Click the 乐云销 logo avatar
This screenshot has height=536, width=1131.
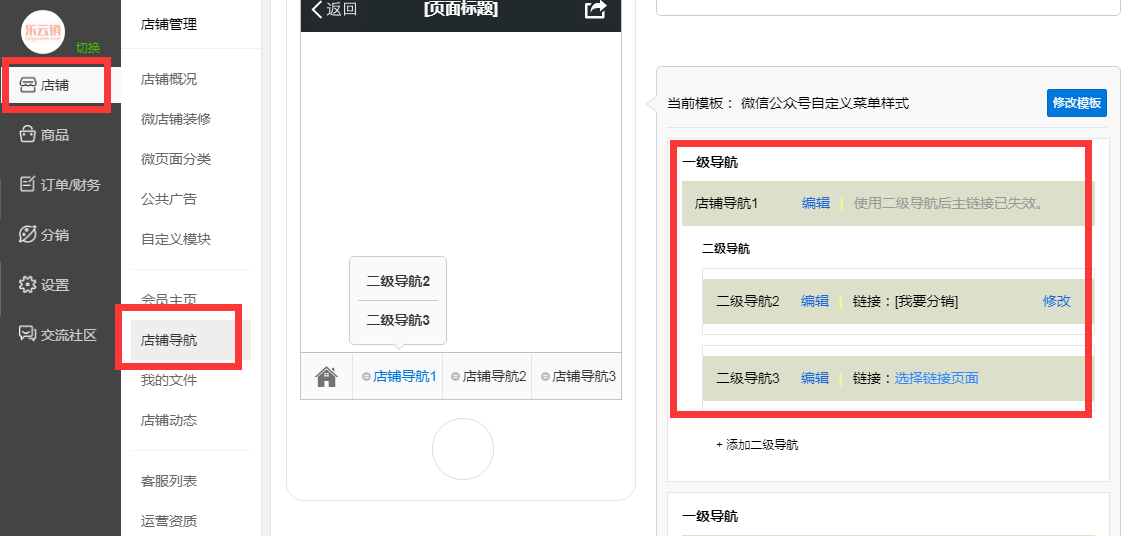pyautogui.click(x=43, y=31)
